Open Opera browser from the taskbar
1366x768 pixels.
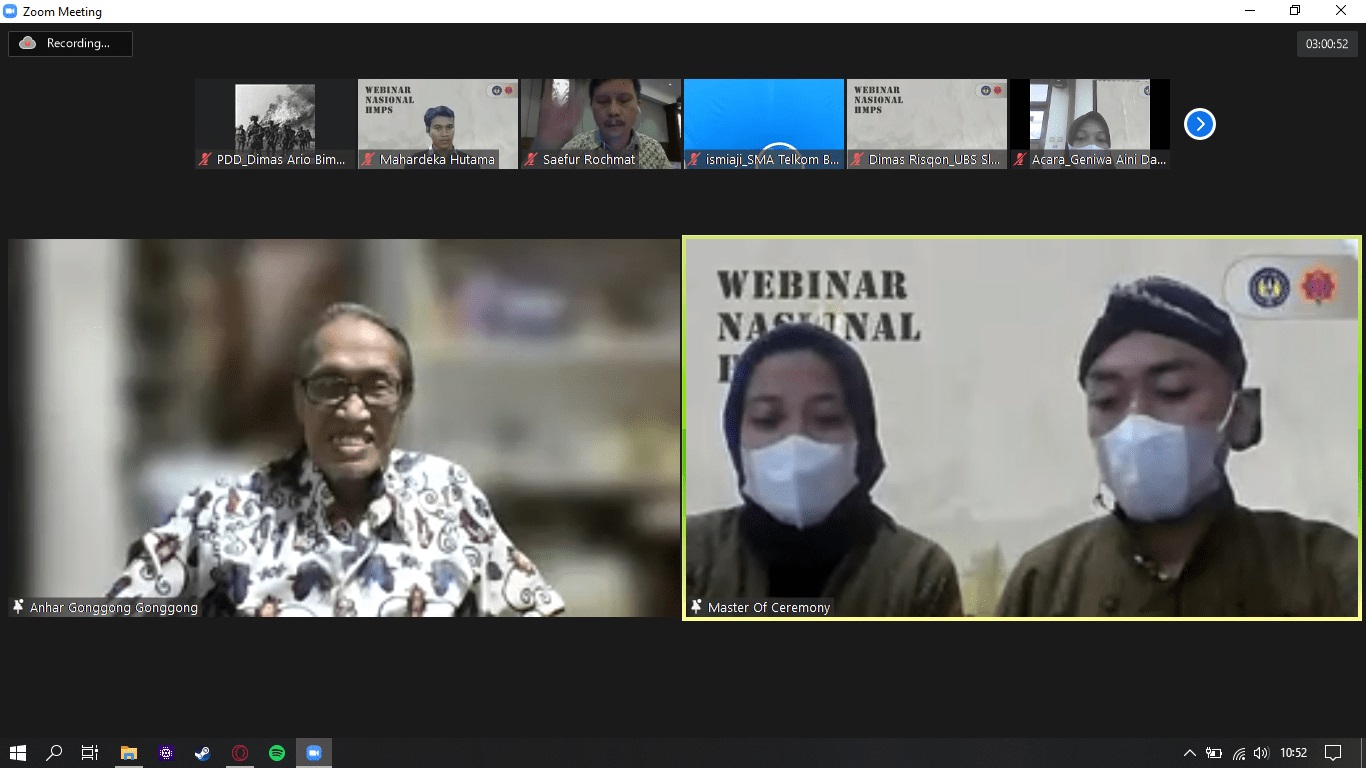240,753
